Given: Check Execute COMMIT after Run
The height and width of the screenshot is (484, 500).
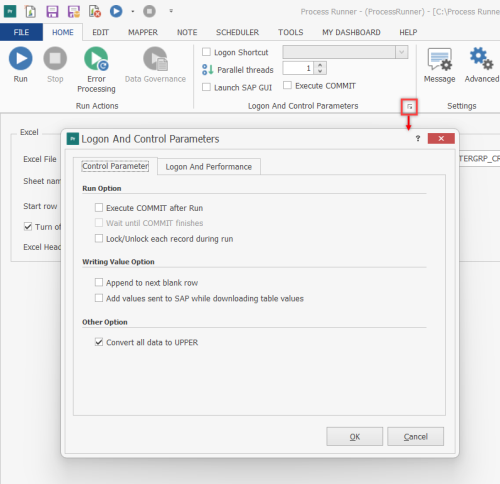Looking at the screenshot, I should [99, 208].
